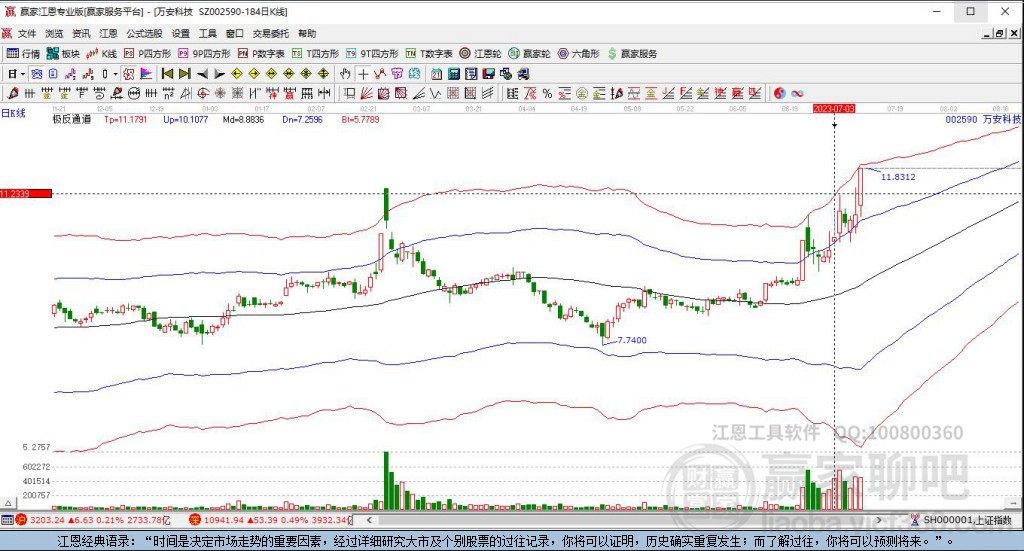
Task: Open the 文件 menu
Action: point(27,33)
